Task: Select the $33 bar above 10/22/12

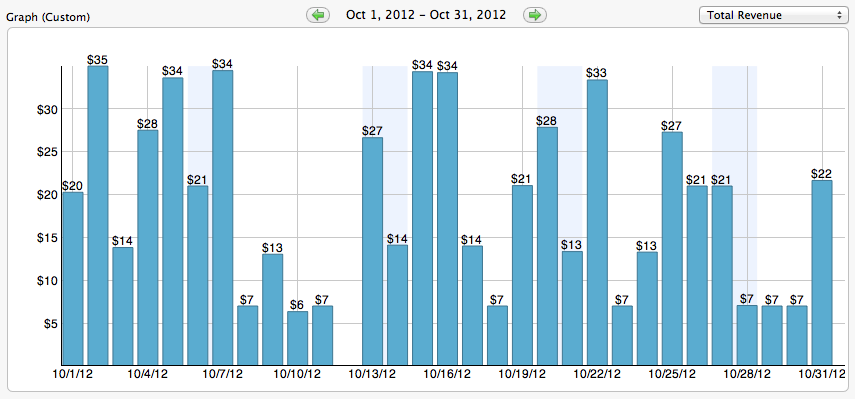Action: pos(597,222)
